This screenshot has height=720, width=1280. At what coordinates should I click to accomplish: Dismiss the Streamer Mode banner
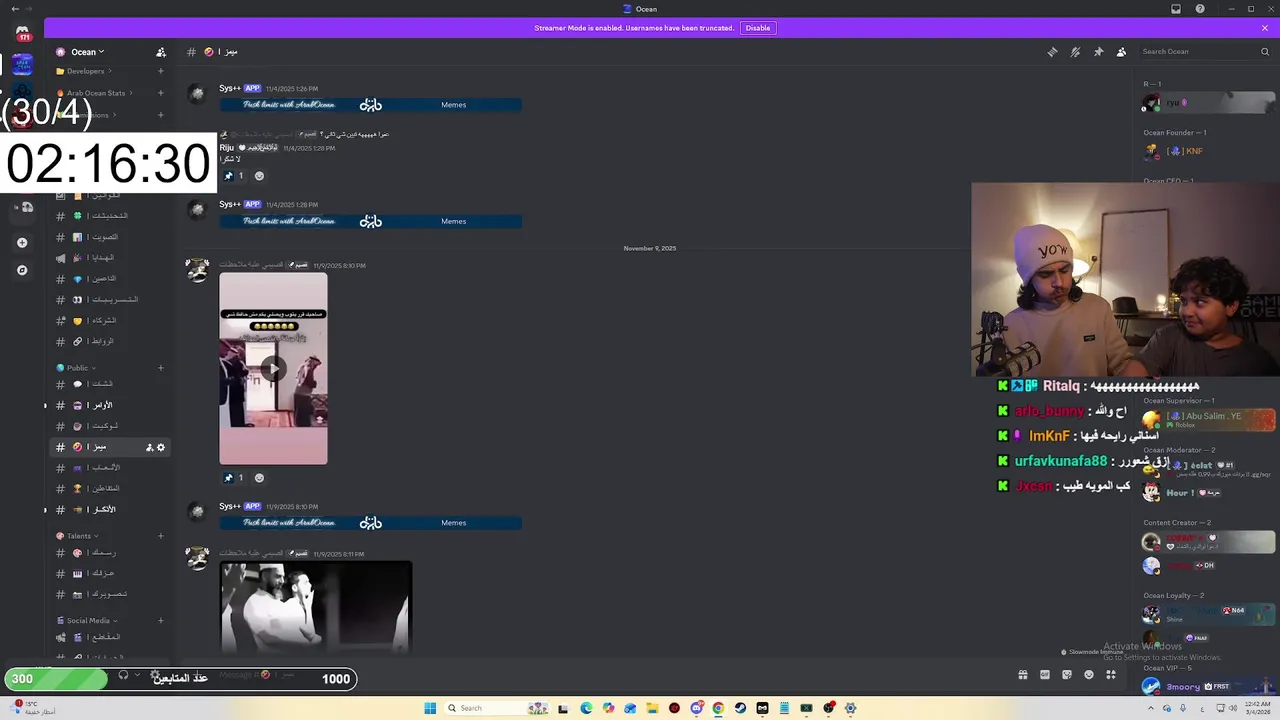pyautogui.click(x=1264, y=28)
